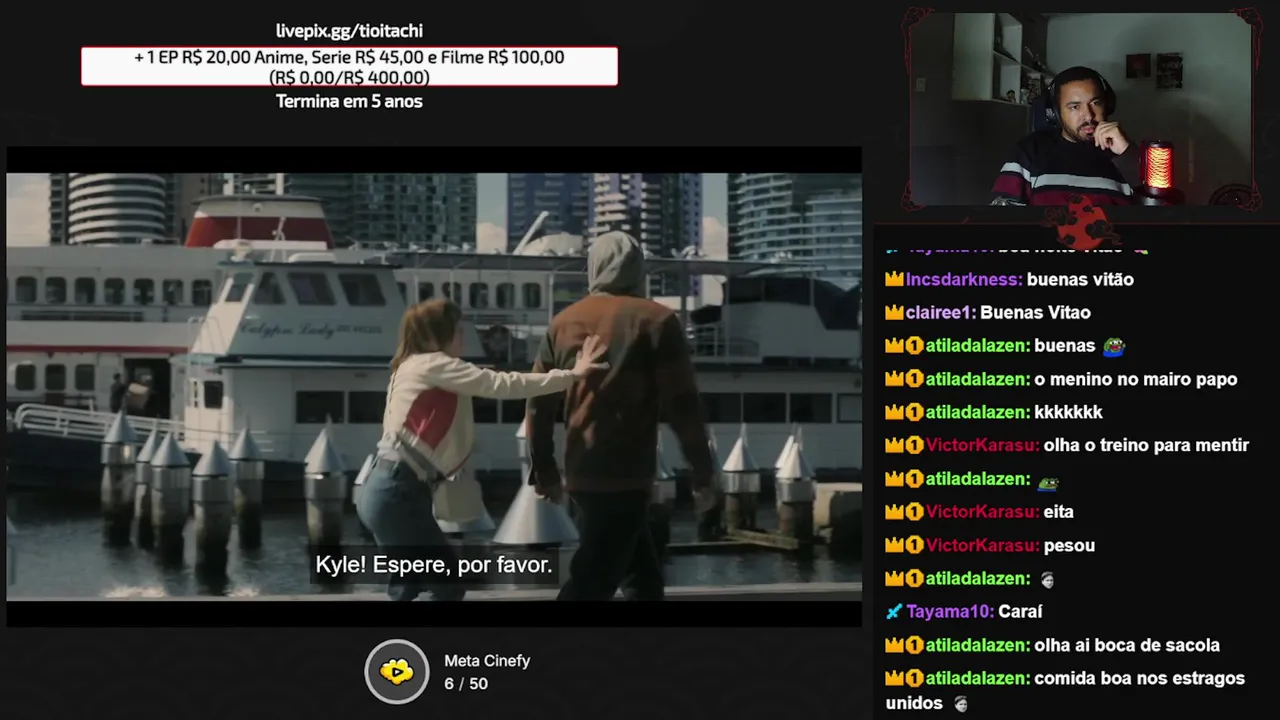
Task: Click message 'comida boa nos estragos unidos'
Action: coord(1065,690)
